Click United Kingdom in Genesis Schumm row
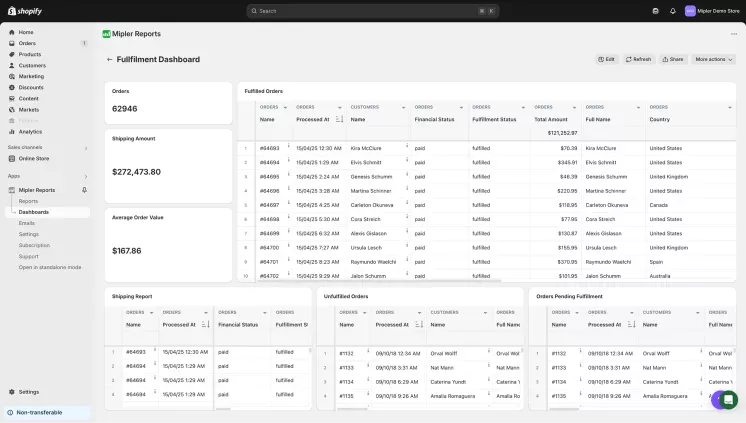 (x=668, y=177)
